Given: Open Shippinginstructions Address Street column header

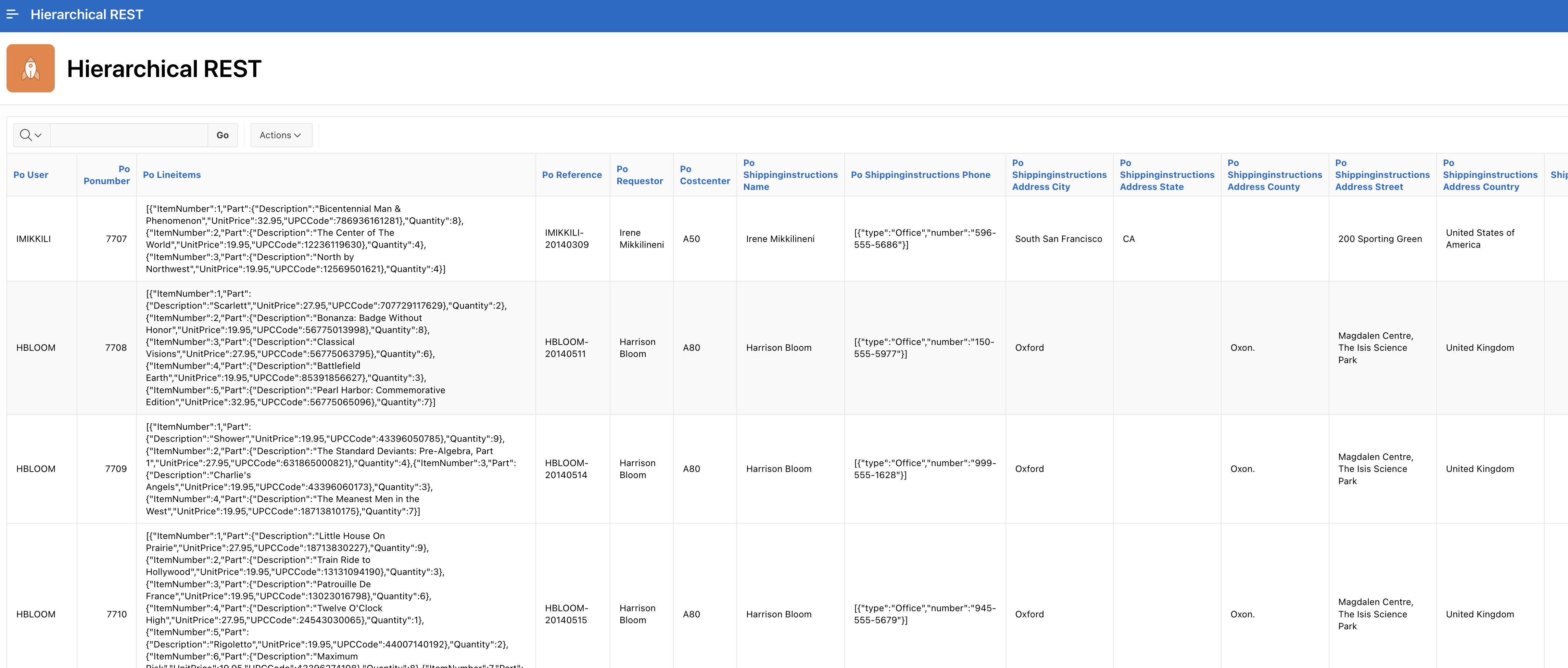Looking at the screenshot, I should pos(1382,175).
